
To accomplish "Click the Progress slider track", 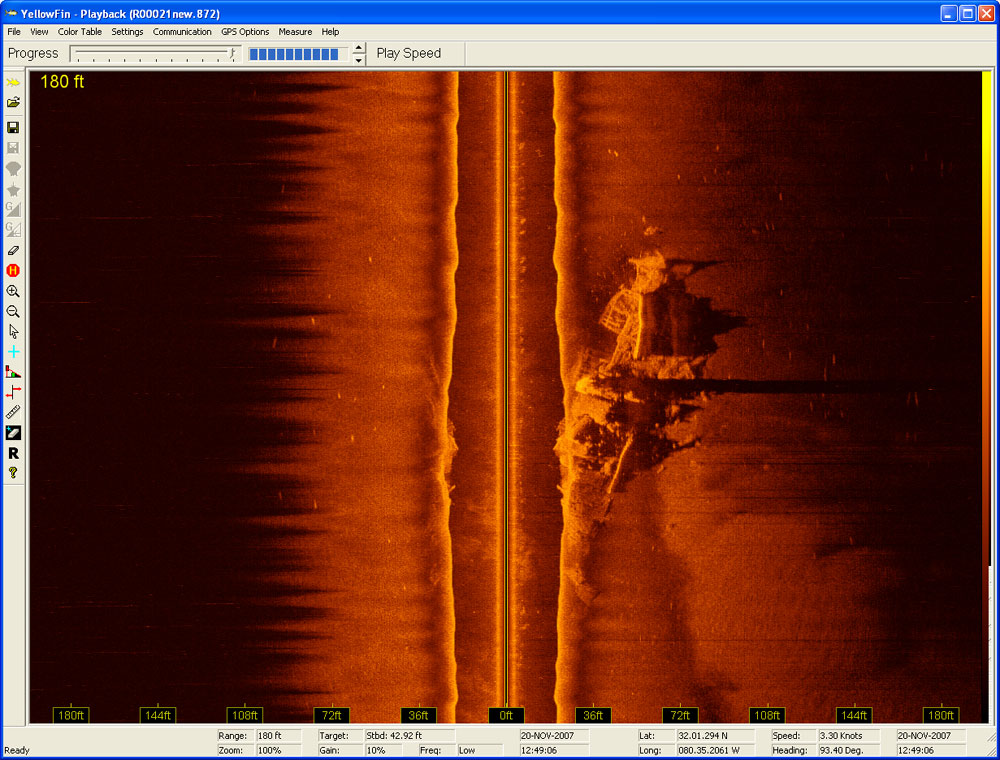I will 155,53.
